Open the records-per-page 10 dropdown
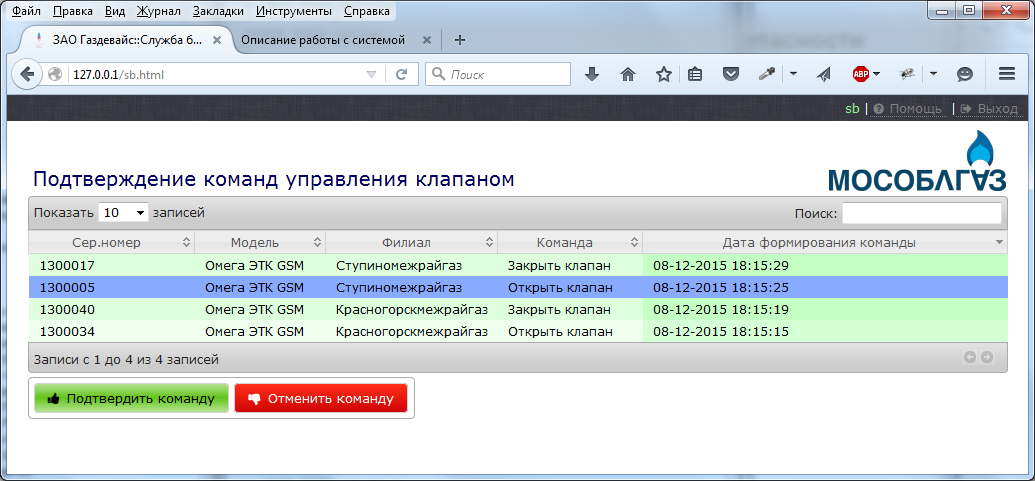 click(123, 212)
